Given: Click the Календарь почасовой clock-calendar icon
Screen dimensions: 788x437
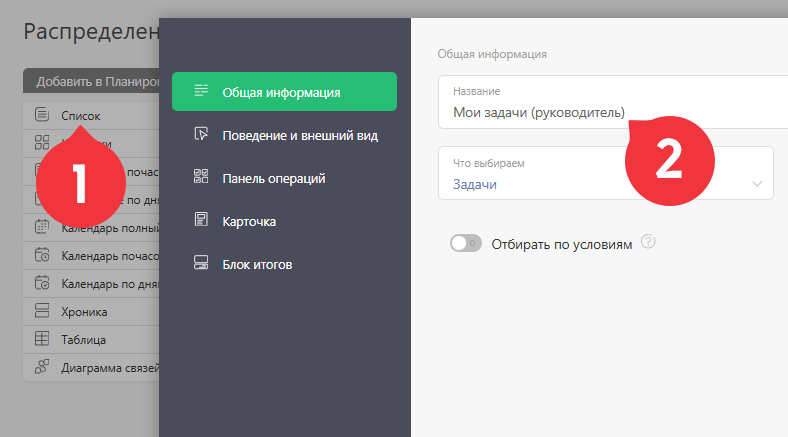Looking at the screenshot, I should pos(42,255).
